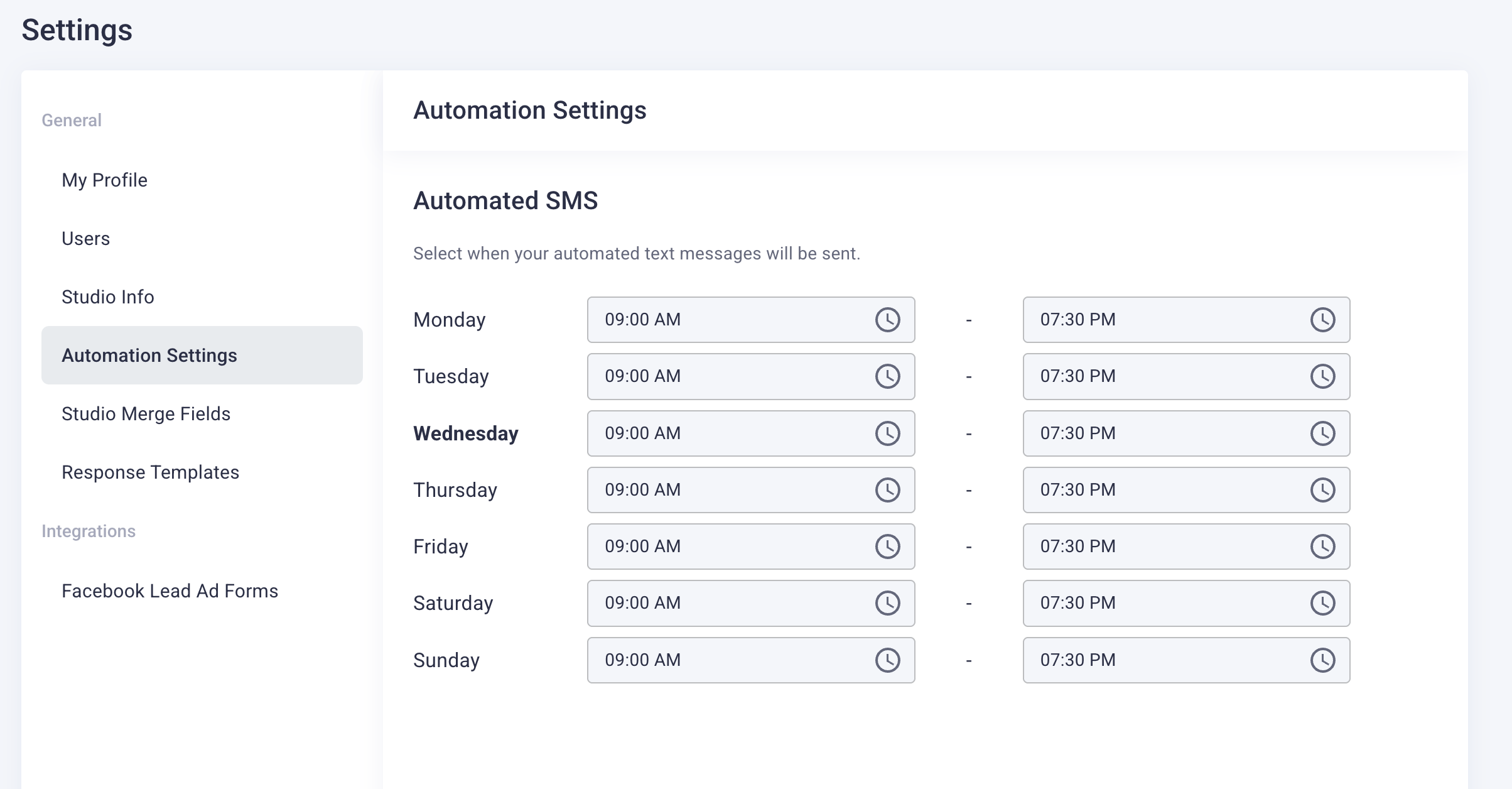Go to Users settings
The image size is (1512, 789).
click(x=85, y=239)
